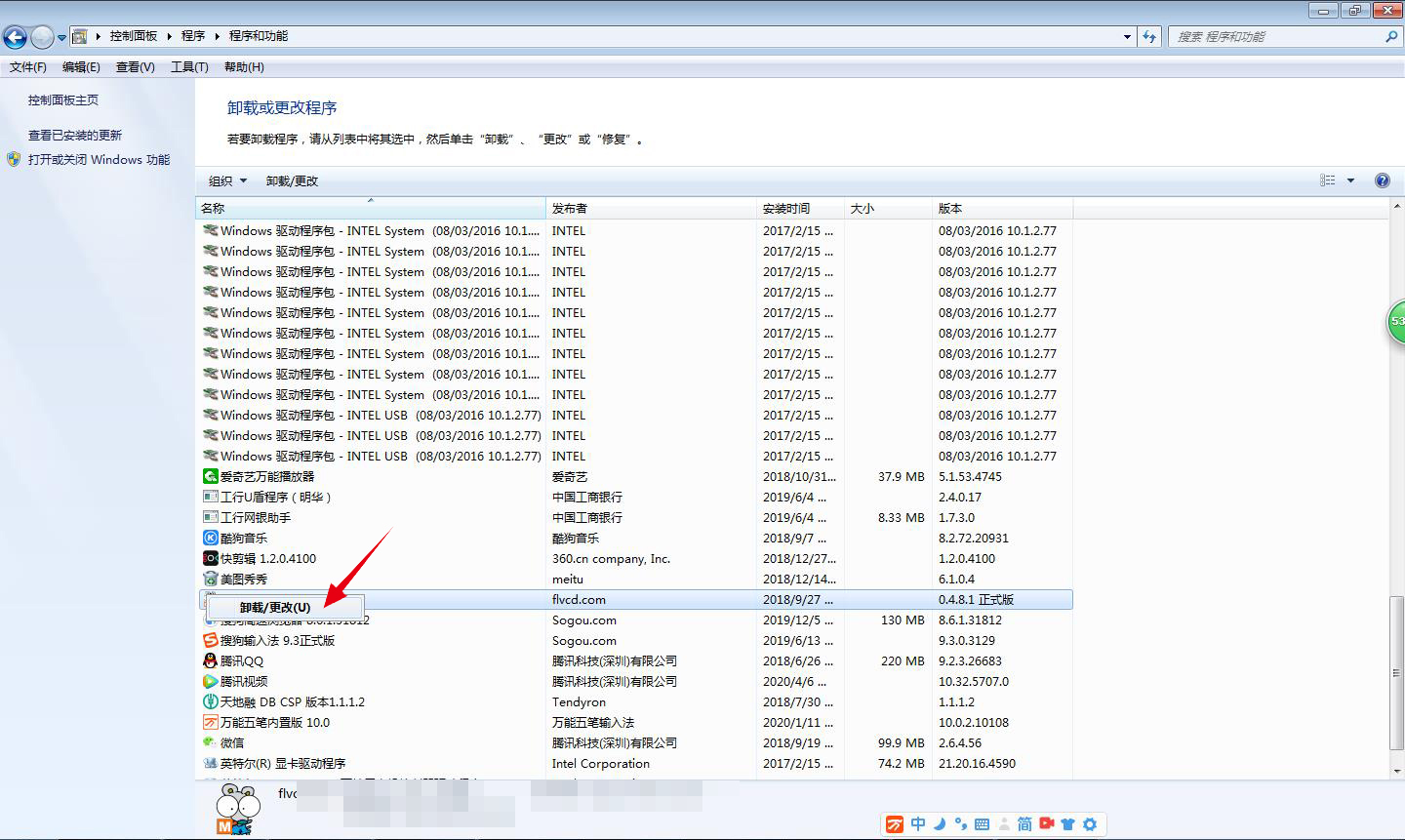Open 控制面板主页 link
The image size is (1405, 840).
click(x=63, y=100)
